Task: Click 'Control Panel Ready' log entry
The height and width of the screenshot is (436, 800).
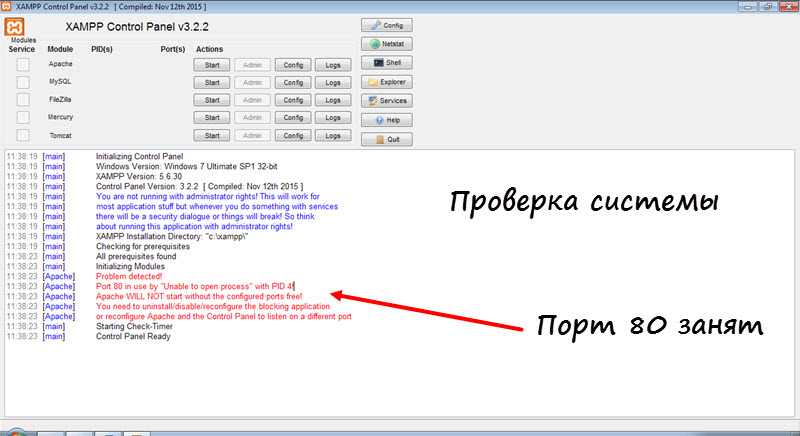Action: pyautogui.click(x=133, y=336)
